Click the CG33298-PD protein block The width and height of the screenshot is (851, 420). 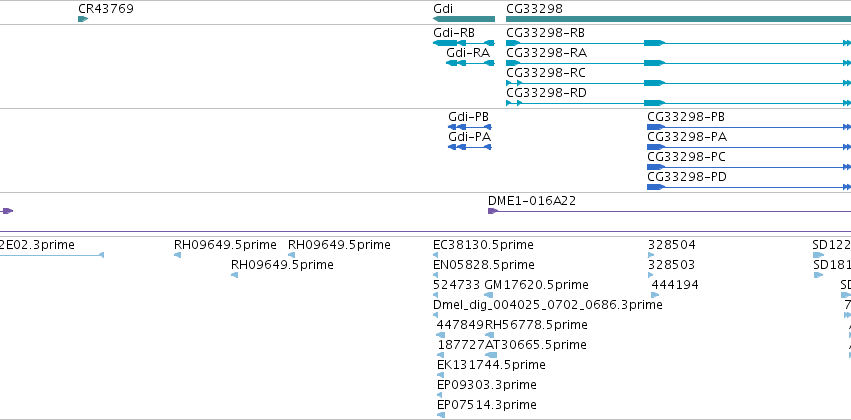(x=656, y=187)
